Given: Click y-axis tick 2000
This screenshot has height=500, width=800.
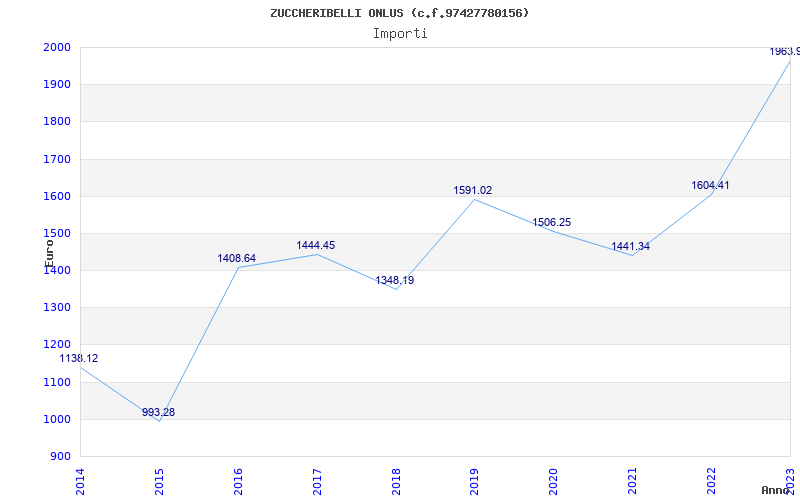Looking at the screenshot, I should pos(55,47).
